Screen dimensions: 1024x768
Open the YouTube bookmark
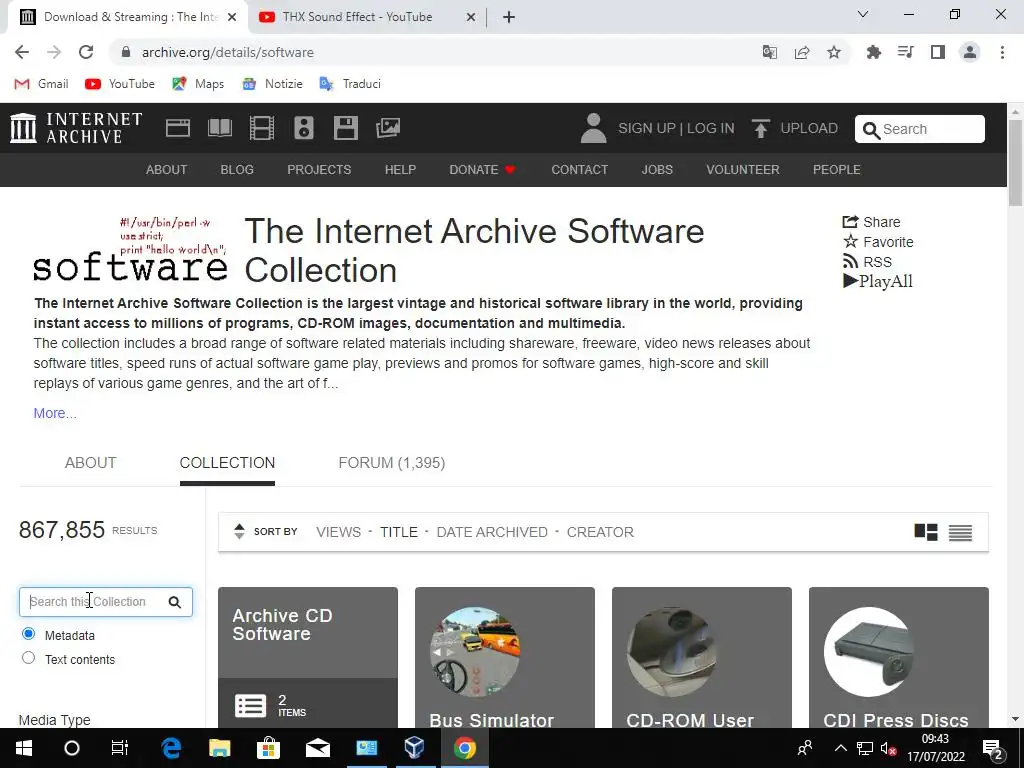click(120, 84)
